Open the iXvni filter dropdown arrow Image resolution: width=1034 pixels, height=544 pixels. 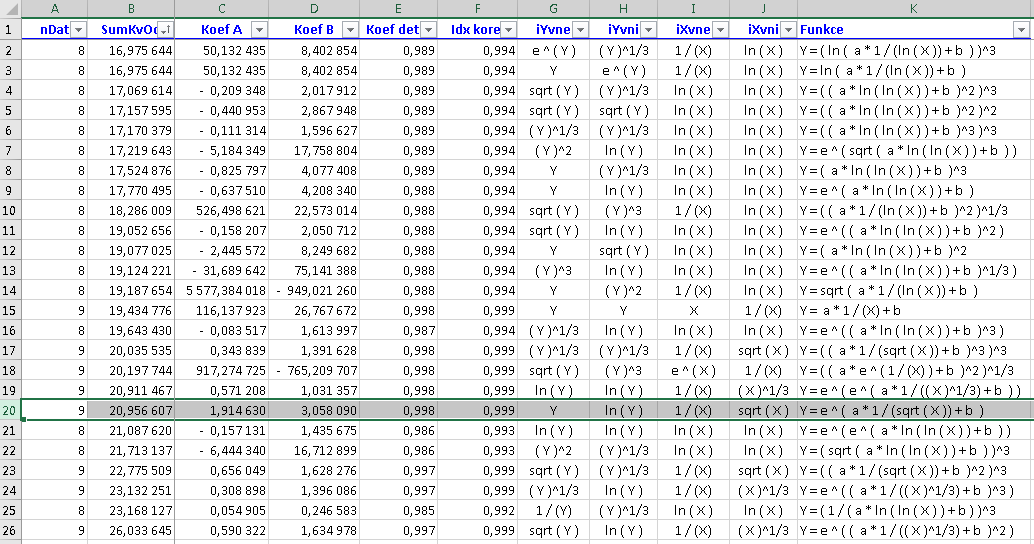(x=787, y=30)
